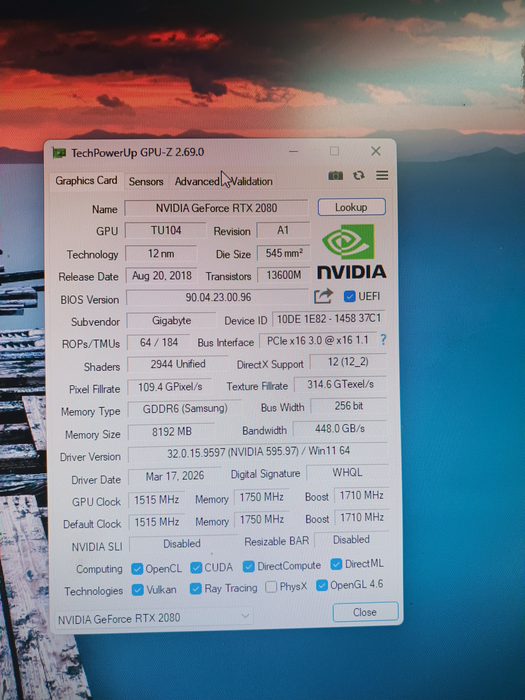The image size is (525, 700).
Task: Click the Subvendor value Gigabyte
Action: tap(171, 321)
